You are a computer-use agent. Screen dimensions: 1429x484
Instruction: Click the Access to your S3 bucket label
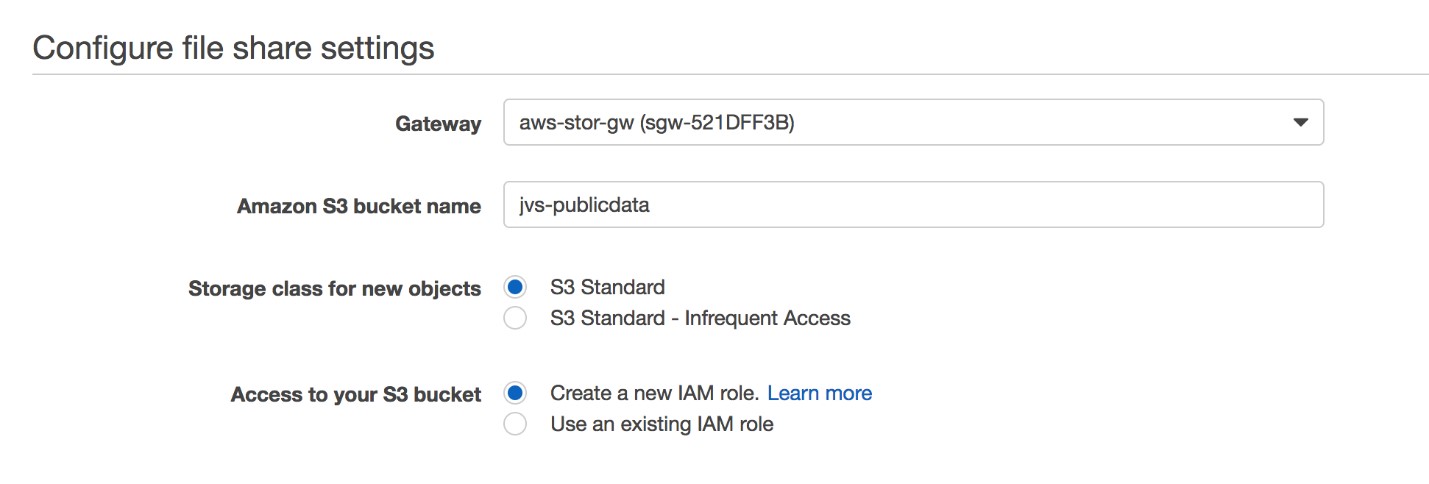pos(356,394)
